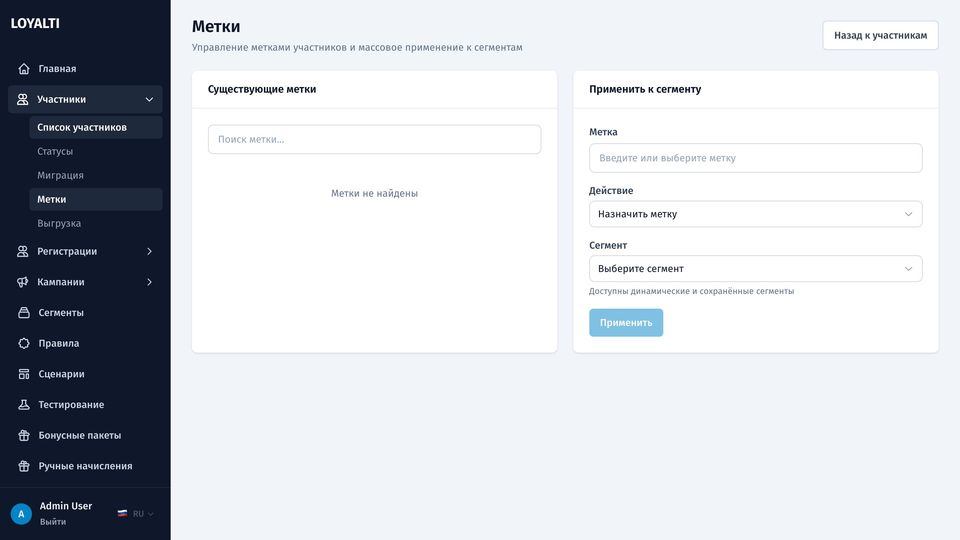Screen dimensions: 960x540
Task: Open the RU language selector
Action: (136, 514)
